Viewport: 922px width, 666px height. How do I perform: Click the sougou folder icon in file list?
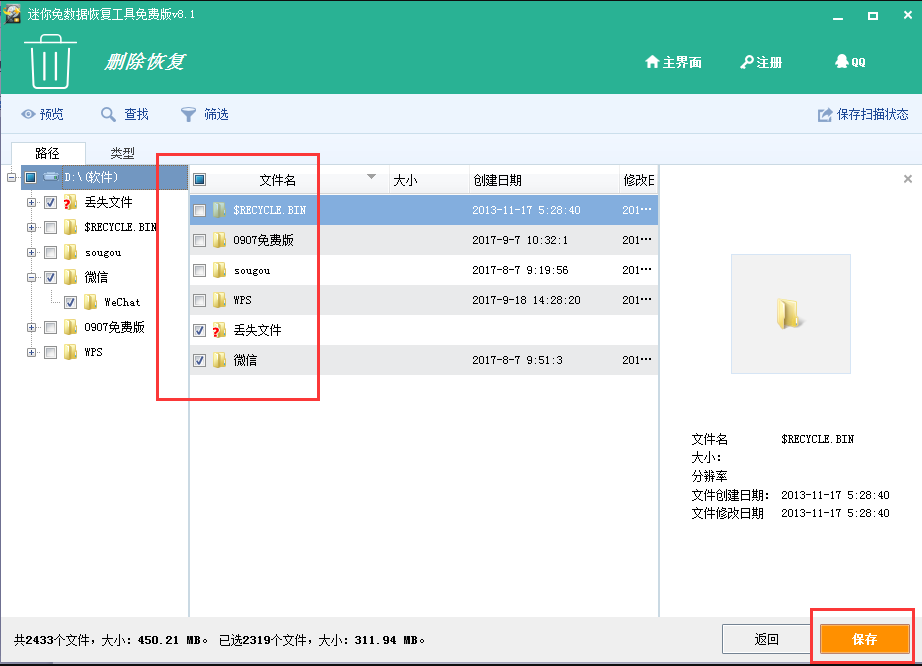coord(219,270)
